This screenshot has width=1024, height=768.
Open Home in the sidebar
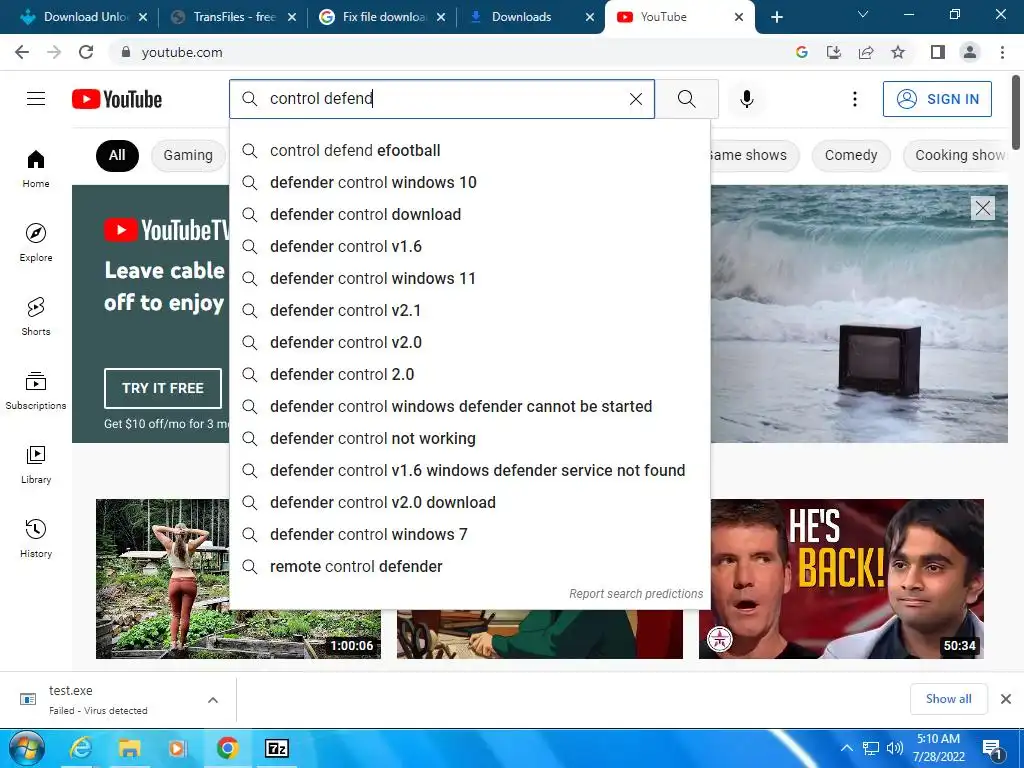(x=36, y=168)
